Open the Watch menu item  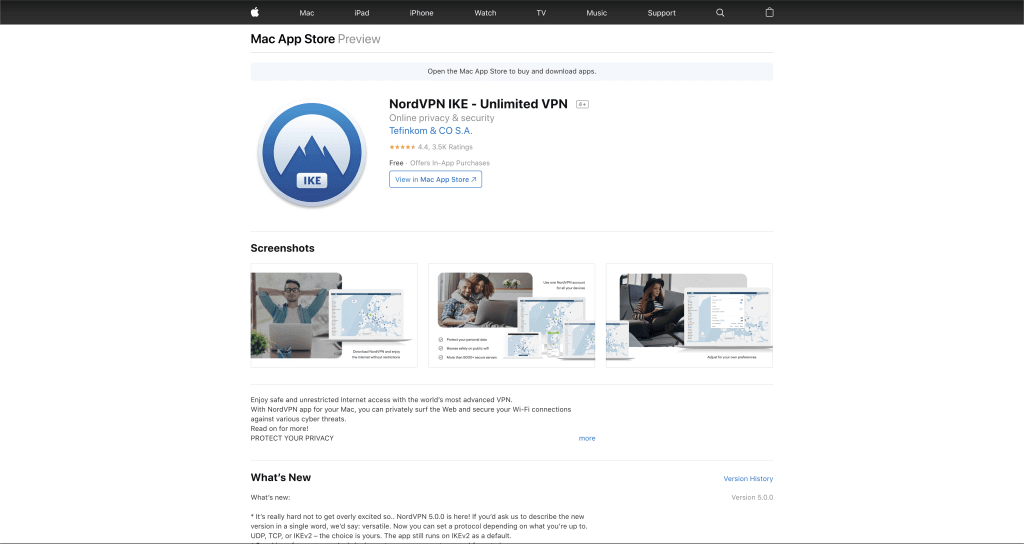point(485,13)
